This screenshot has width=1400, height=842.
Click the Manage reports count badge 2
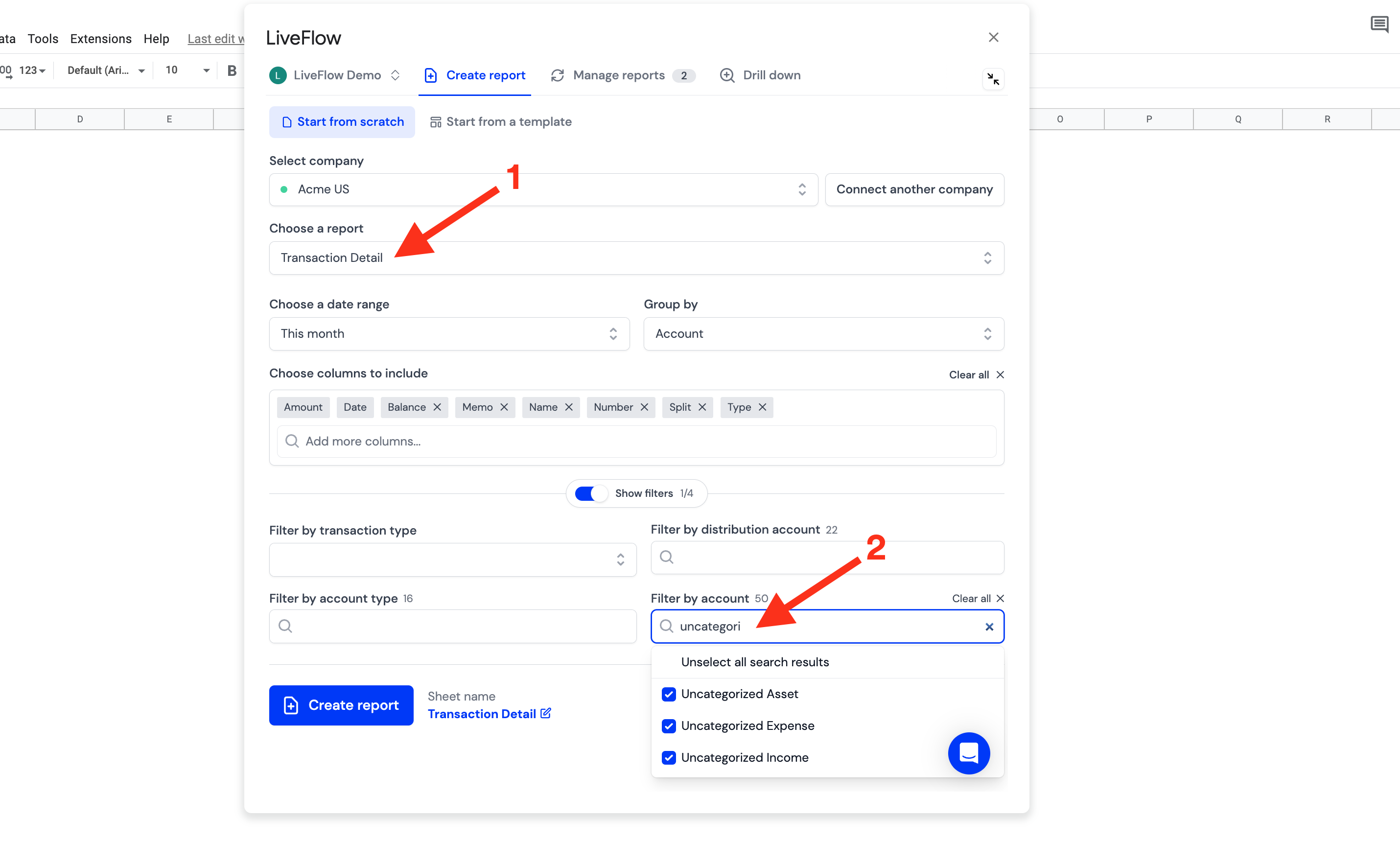(x=684, y=75)
